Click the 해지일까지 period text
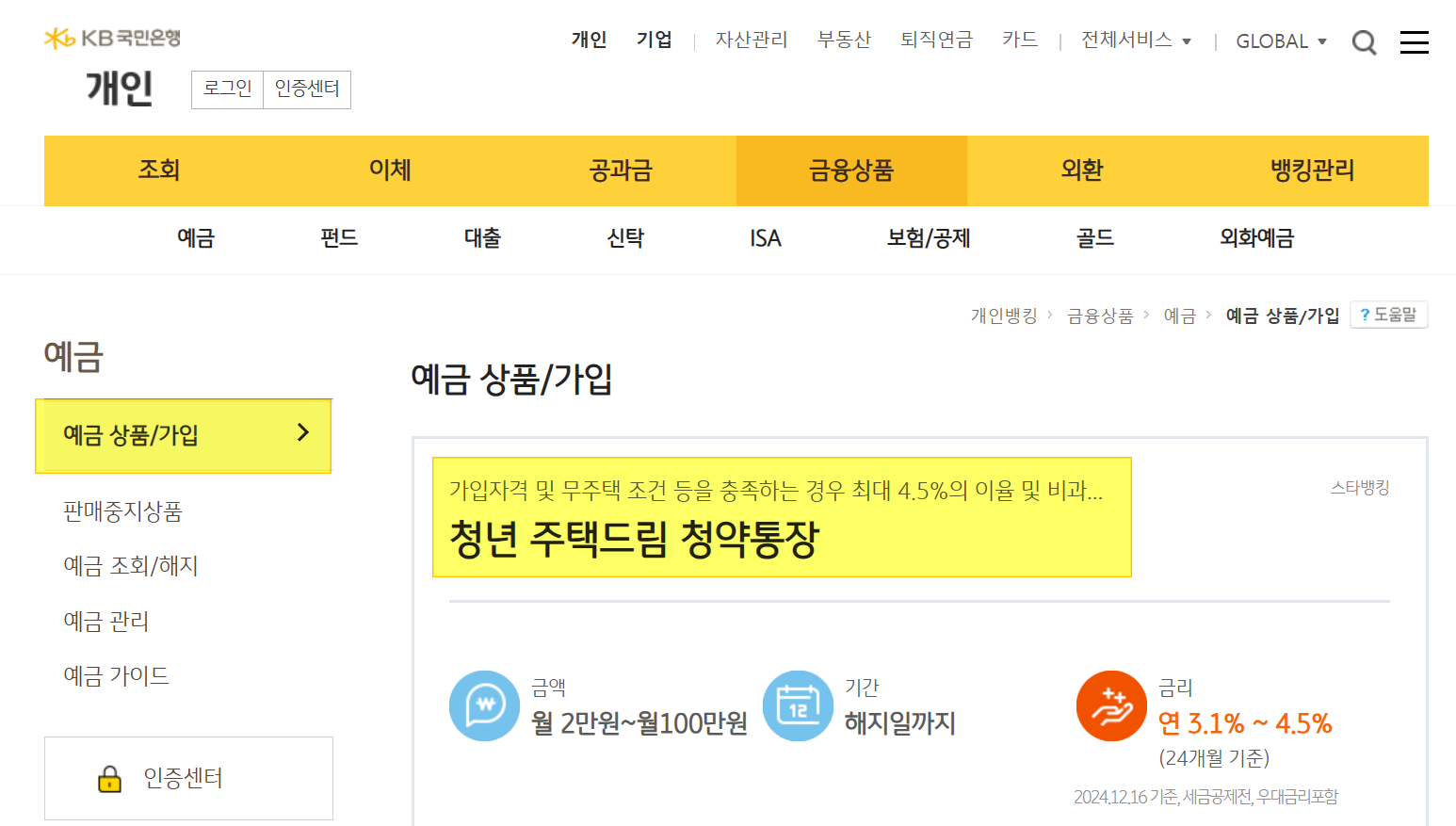 tap(900, 723)
